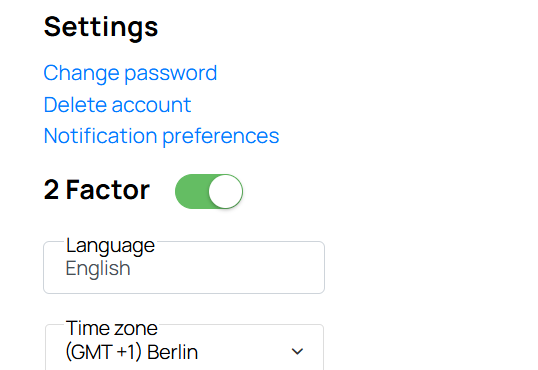Click the white knob of the 2 Factor switch
Screen dimensions: 538x370
(x=225, y=191)
